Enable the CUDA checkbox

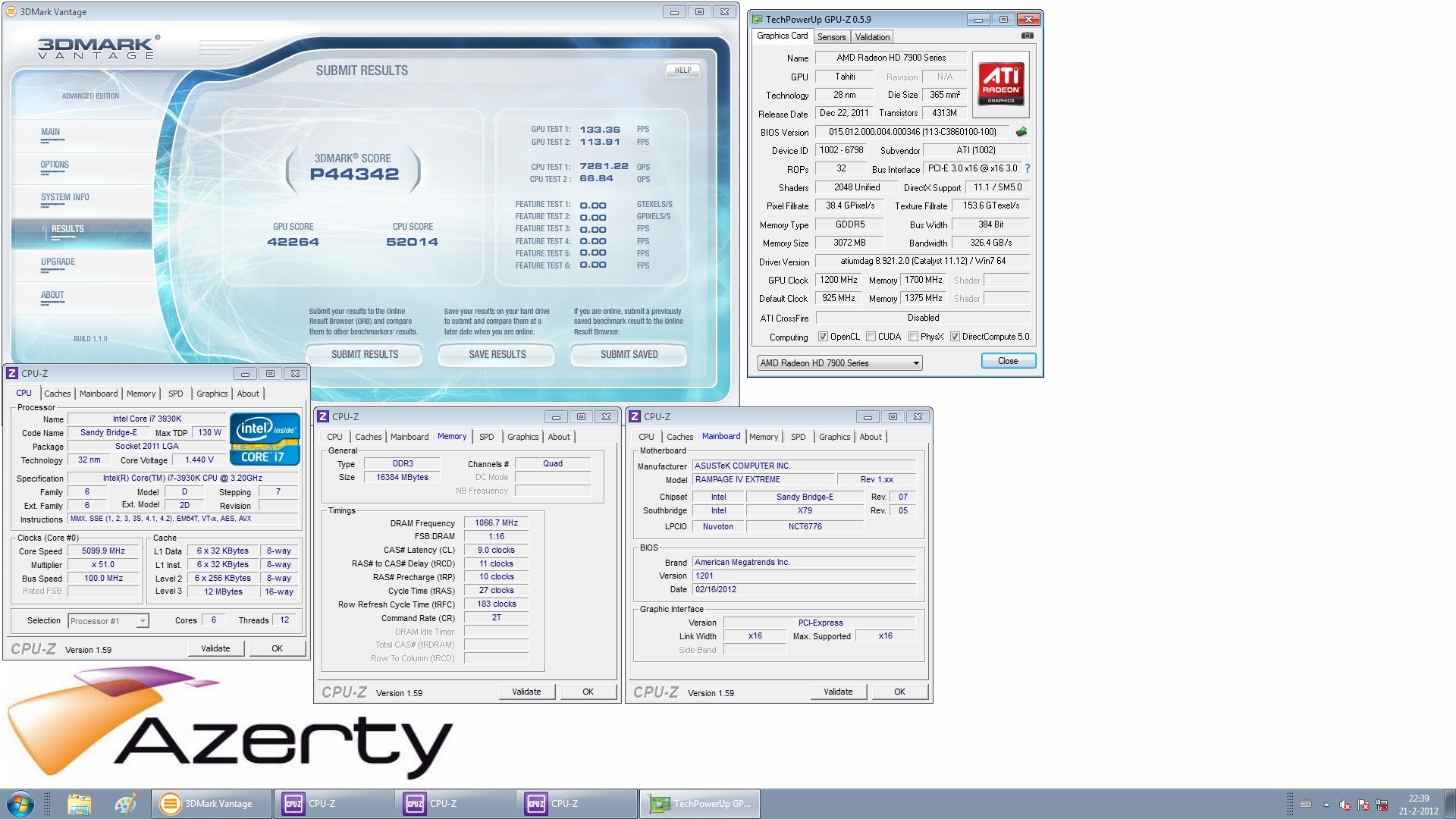[871, 337]
